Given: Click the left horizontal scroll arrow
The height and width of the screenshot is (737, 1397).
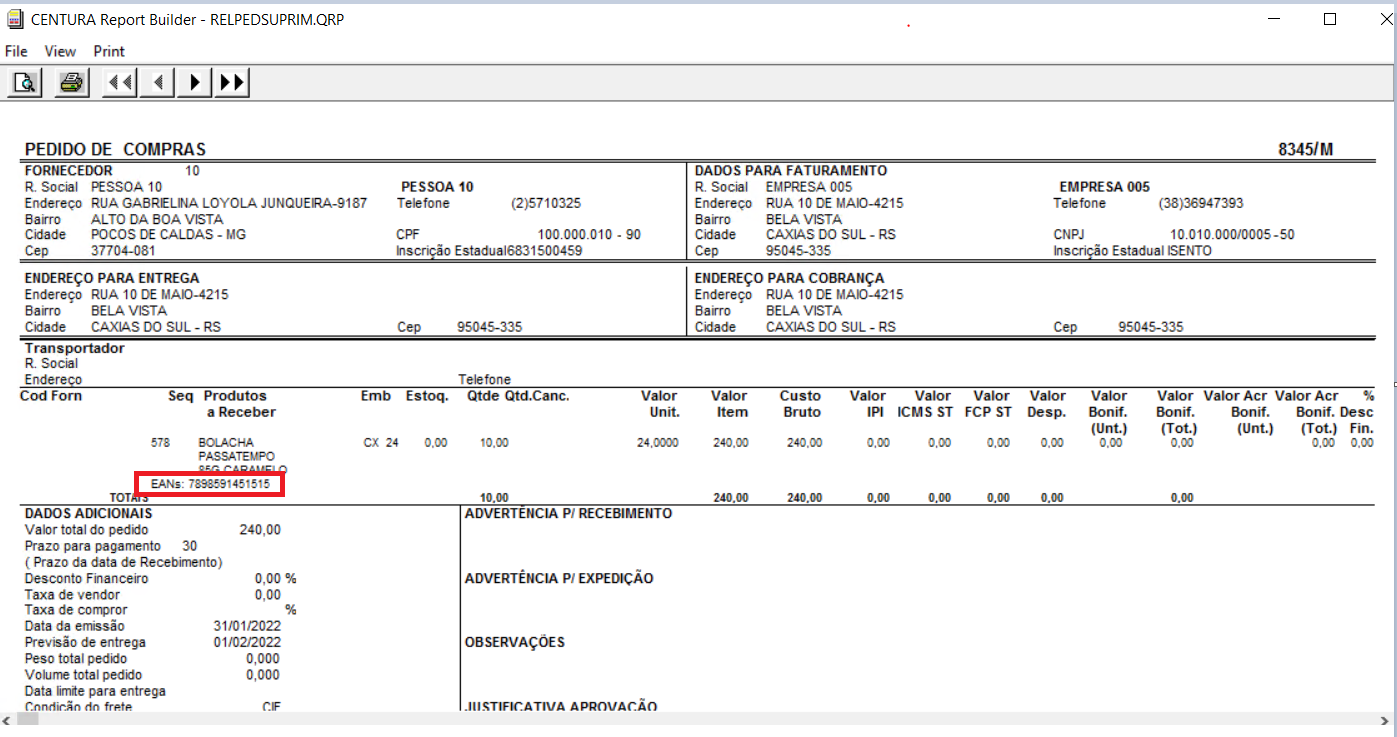Looking at the screenshot, I should (x=7, y=719).
